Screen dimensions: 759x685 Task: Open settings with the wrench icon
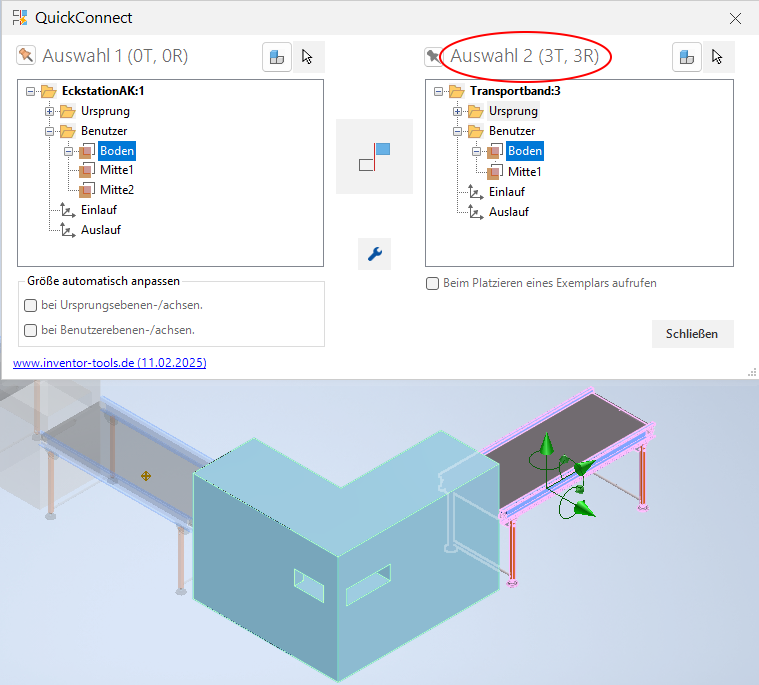coord(375,254)
